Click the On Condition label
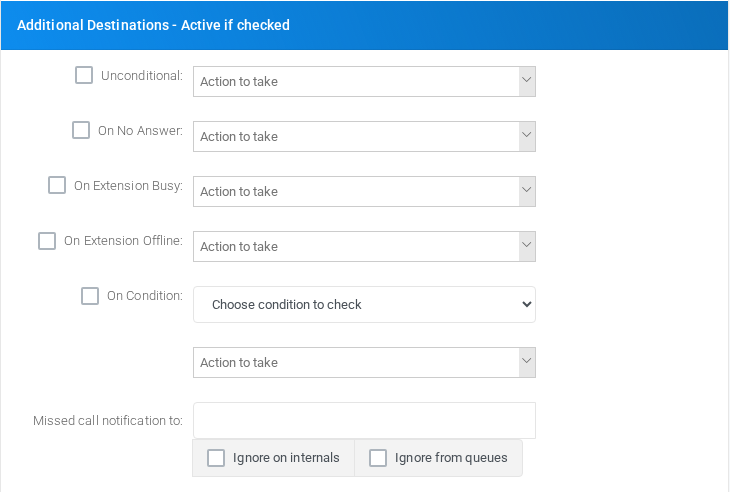The height and width of the screenshot is (492, 730). pos(145,296)
